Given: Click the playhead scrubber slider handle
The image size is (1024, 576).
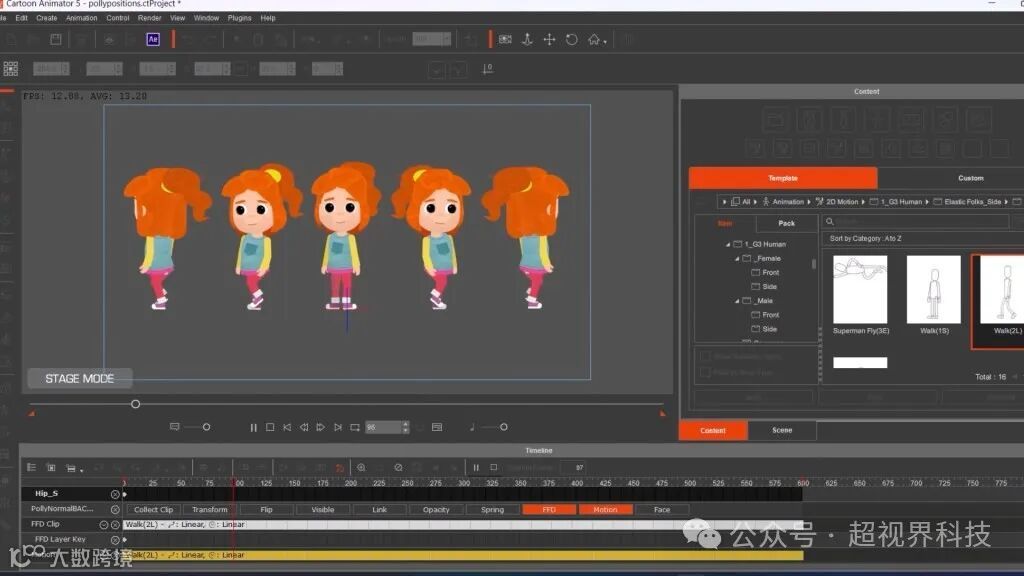Looking at the screenshot, I should (136, 404).
